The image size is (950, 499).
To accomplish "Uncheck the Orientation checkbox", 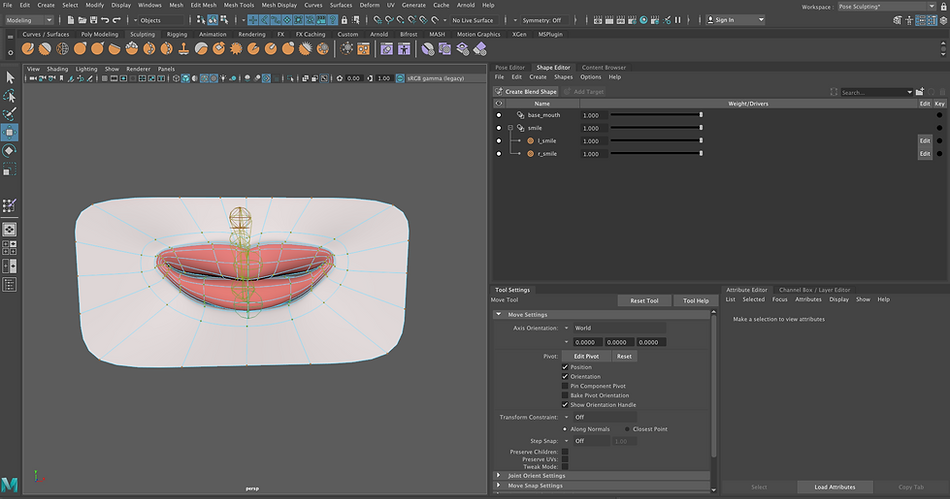I will [x=565, y=377].
